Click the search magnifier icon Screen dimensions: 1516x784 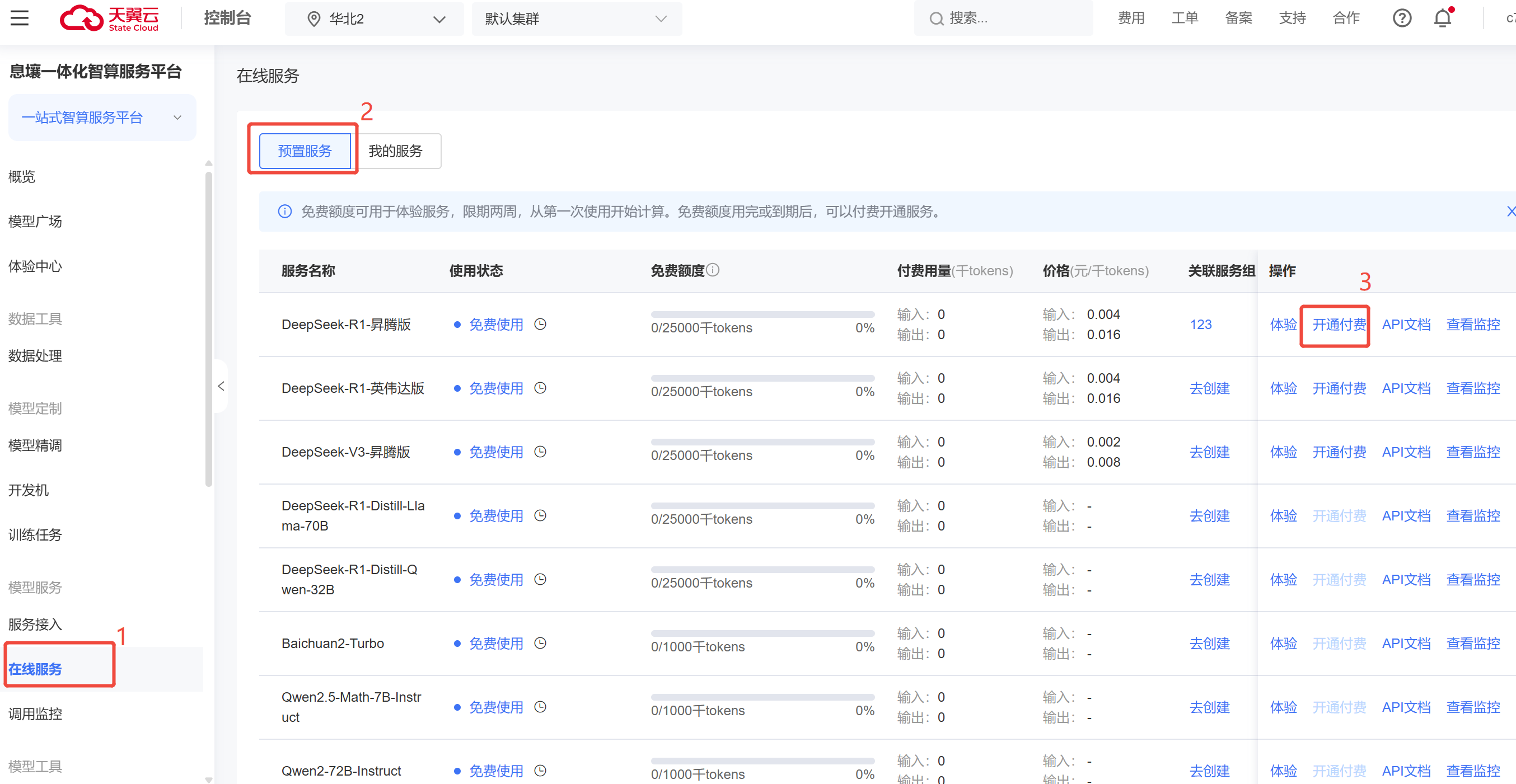click(935, 19)
